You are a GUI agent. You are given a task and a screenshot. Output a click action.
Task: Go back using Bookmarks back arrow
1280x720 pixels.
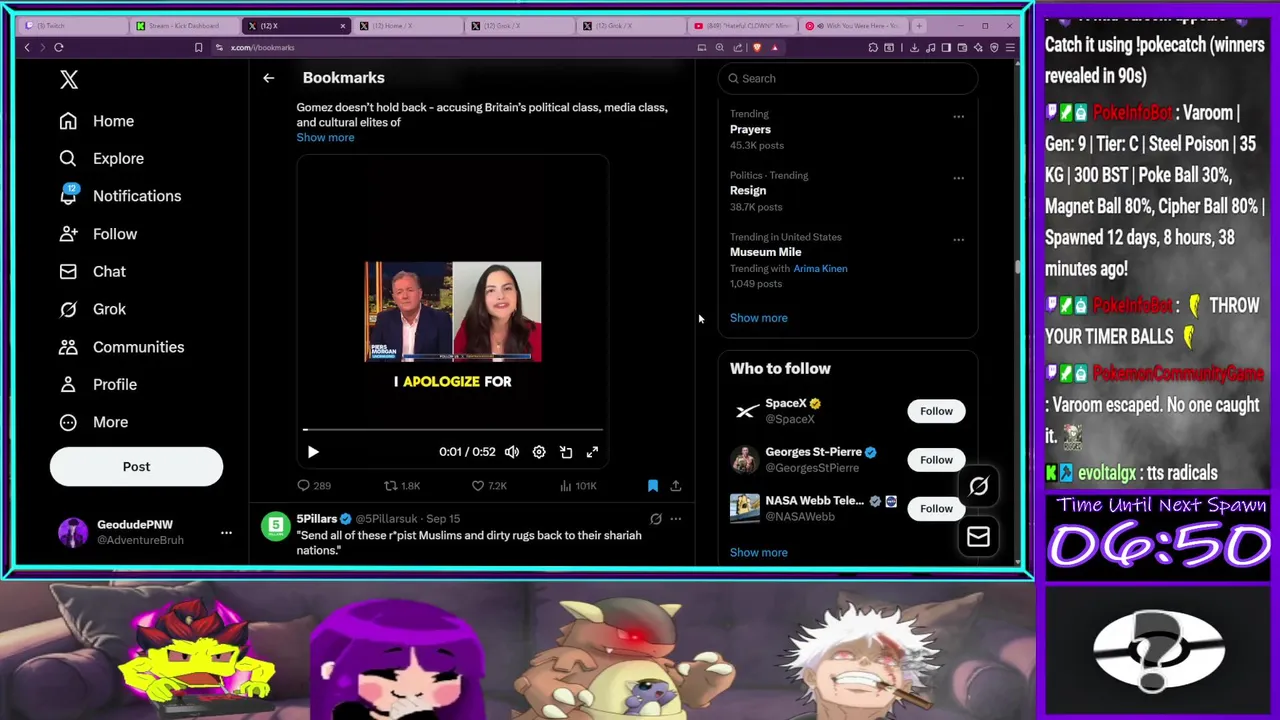268,78
